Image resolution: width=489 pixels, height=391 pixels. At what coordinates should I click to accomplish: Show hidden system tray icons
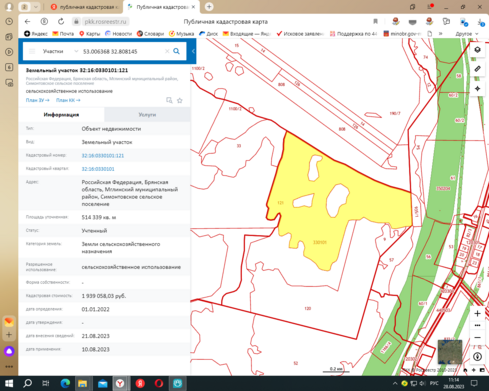(395, 384)
